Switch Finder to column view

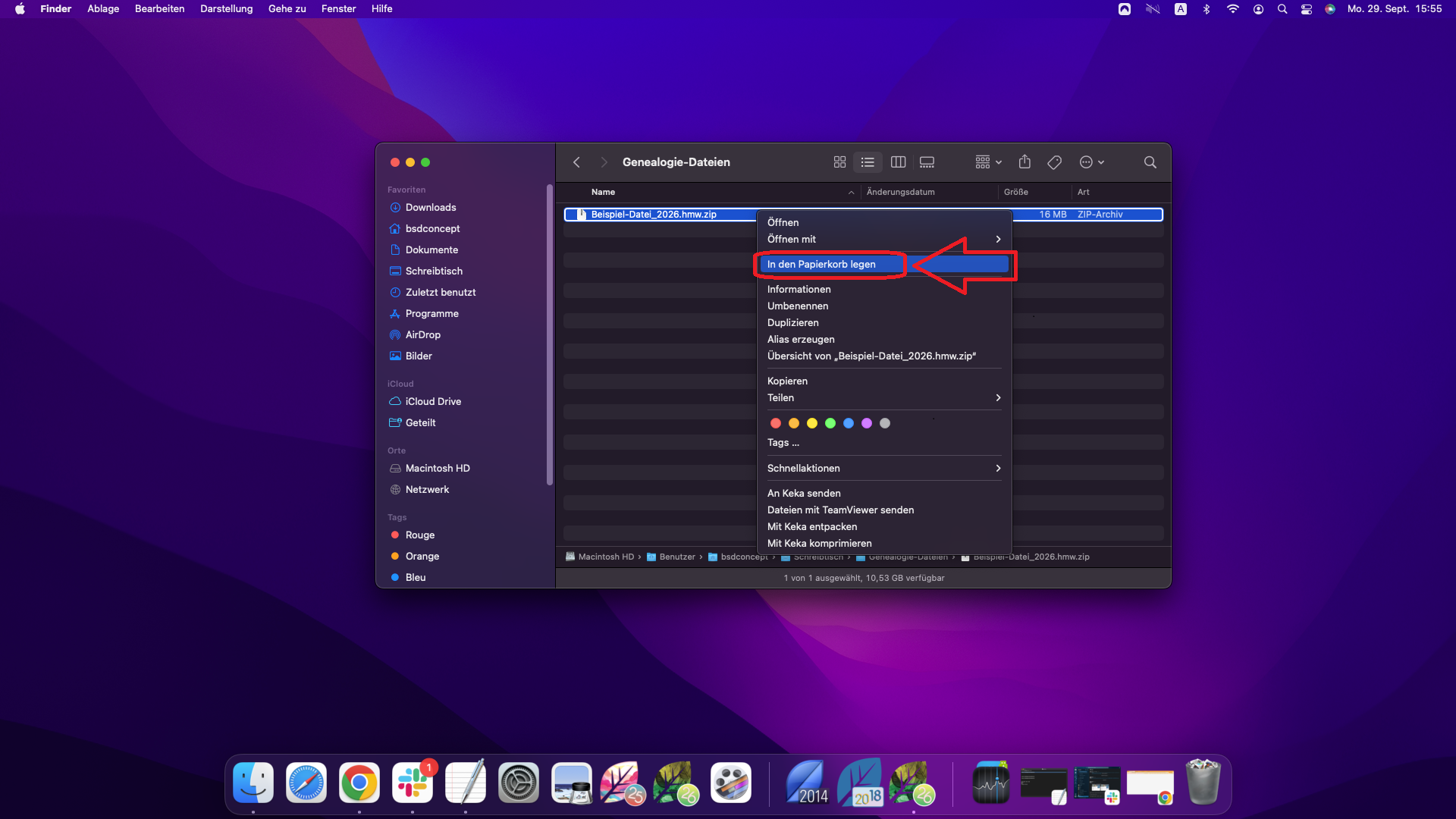[x=898, y=162]
